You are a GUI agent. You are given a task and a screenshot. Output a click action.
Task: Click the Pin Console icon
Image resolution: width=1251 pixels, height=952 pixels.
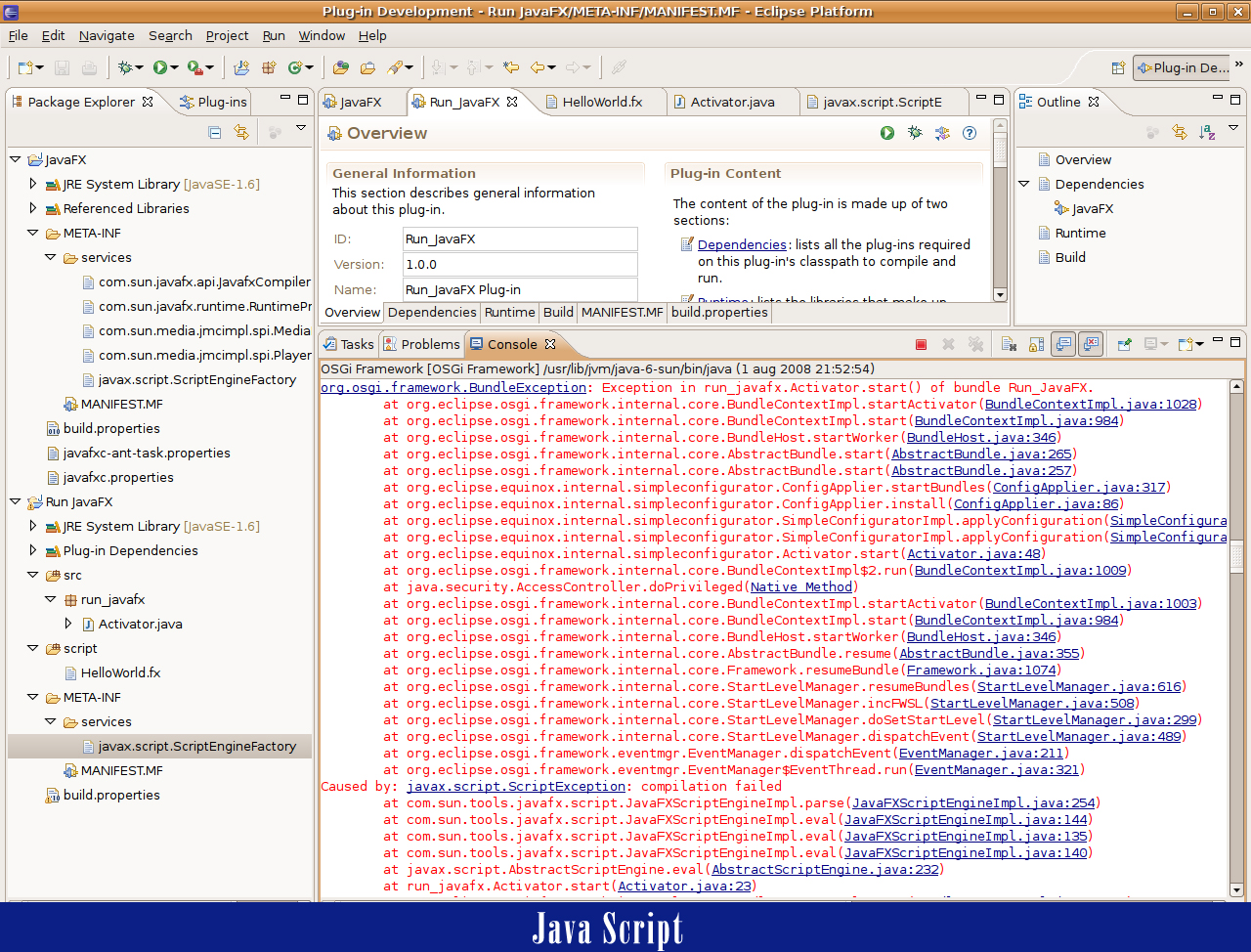[x=1125, y=344]
